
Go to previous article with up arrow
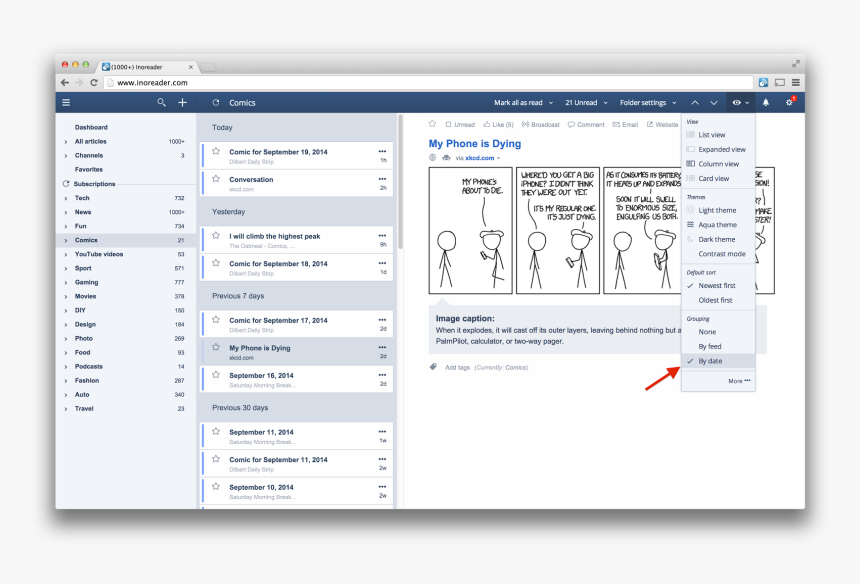(x=695, y=103)
